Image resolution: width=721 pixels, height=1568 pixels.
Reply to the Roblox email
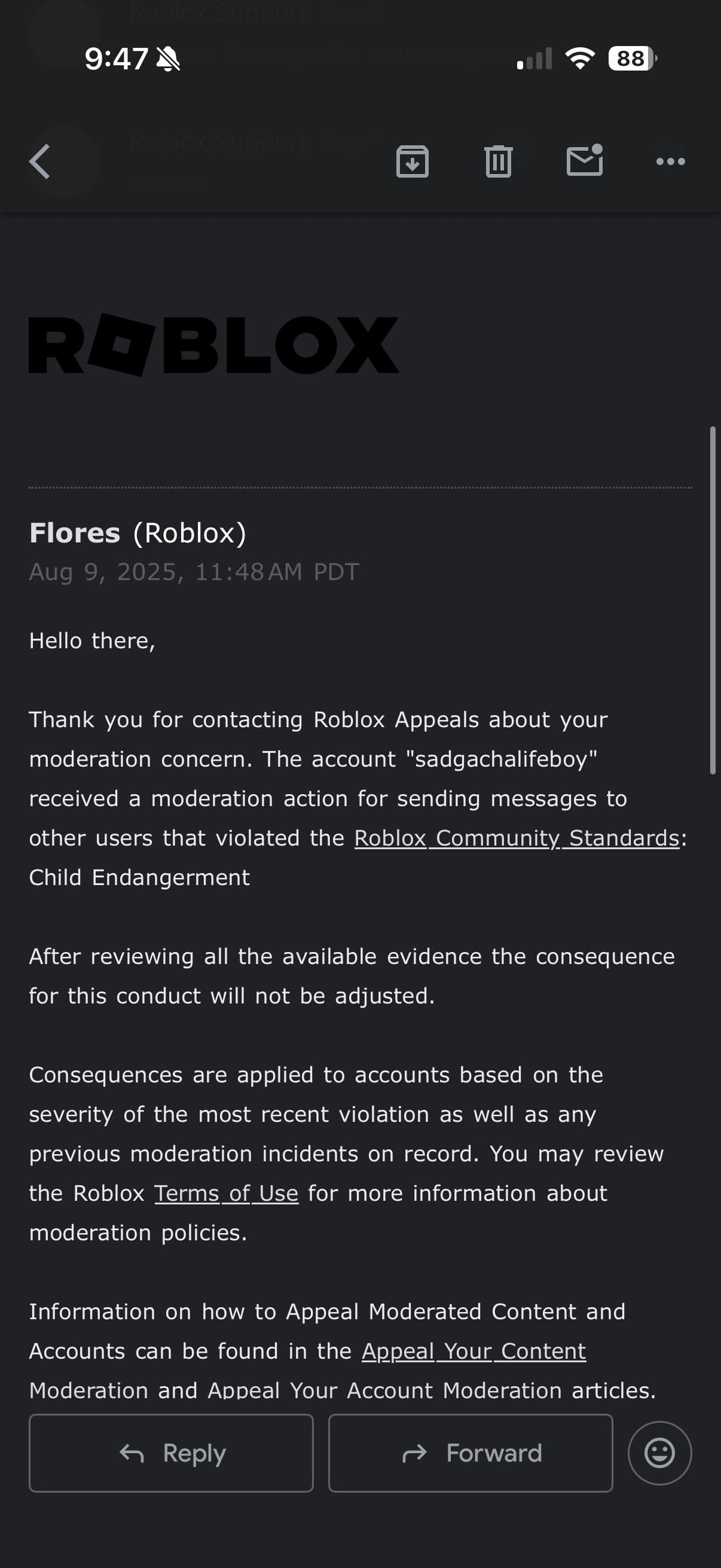tap(171, 1453)
